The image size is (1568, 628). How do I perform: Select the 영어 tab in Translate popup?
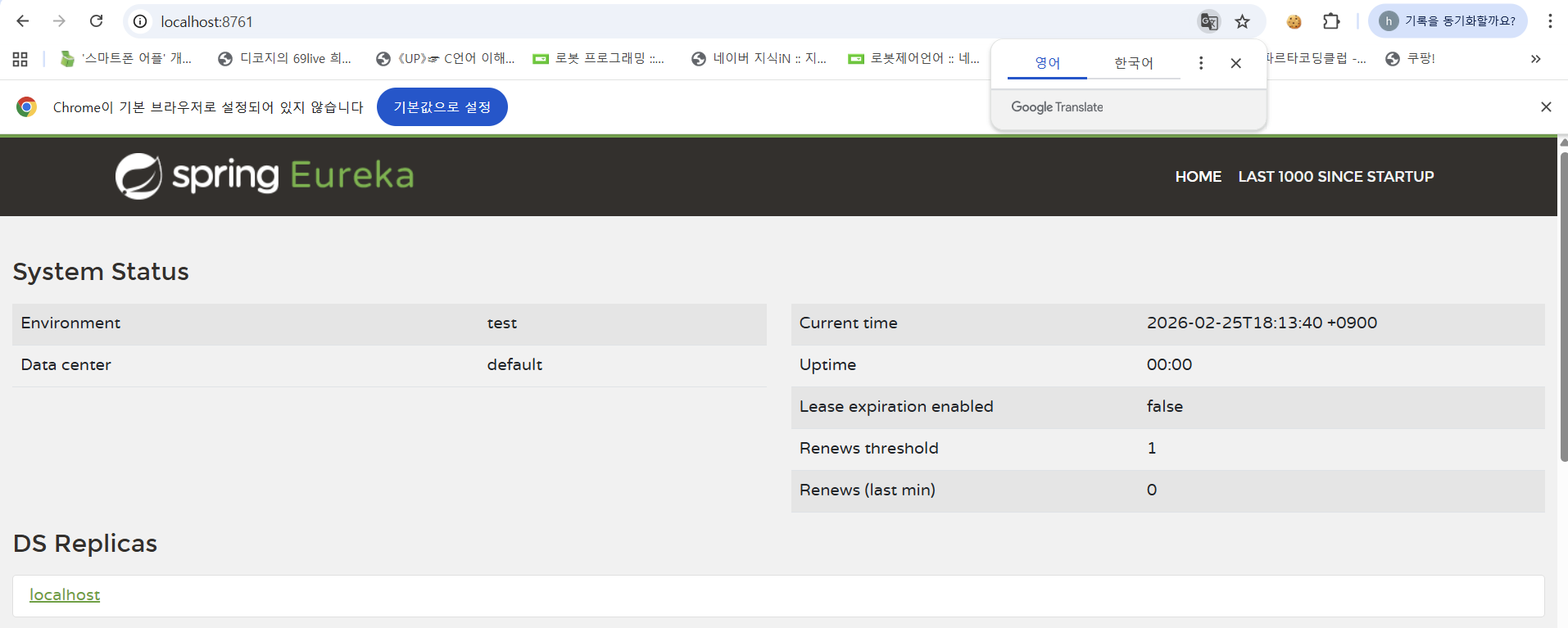1047,63
